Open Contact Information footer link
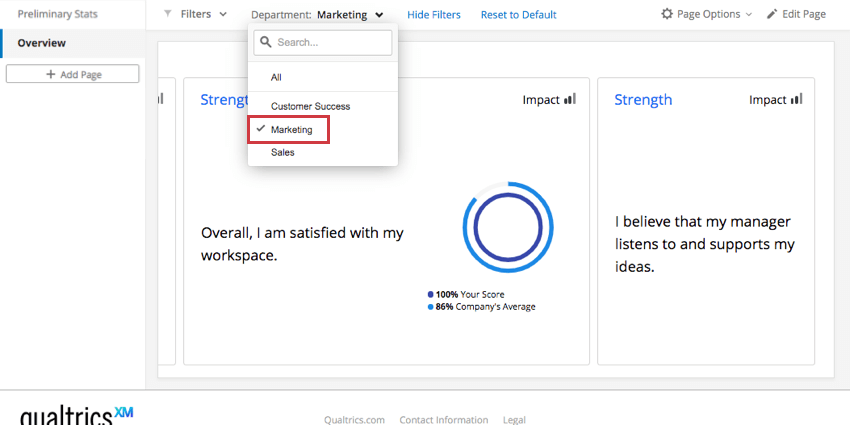This screenshot has height=425, width=850. [x=443, y=420]
